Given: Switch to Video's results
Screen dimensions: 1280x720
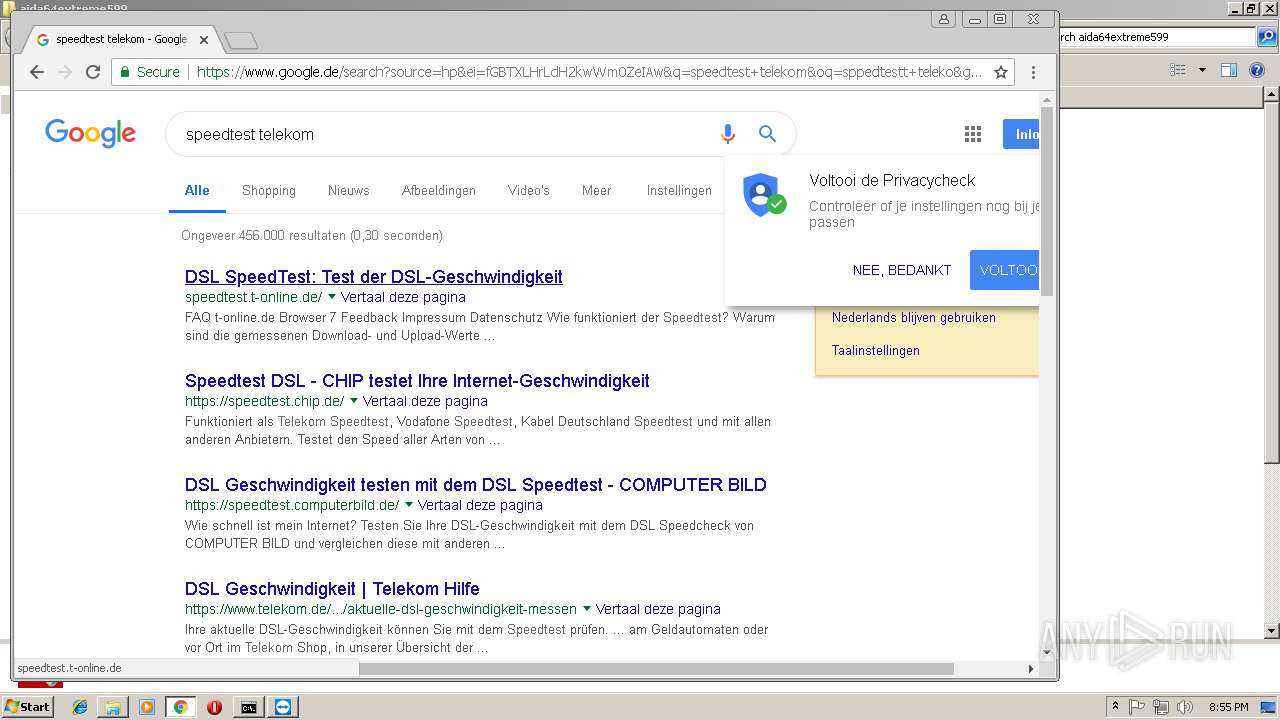Looking at the screenshot, I should pyautogui.click(x=529, y=190).
